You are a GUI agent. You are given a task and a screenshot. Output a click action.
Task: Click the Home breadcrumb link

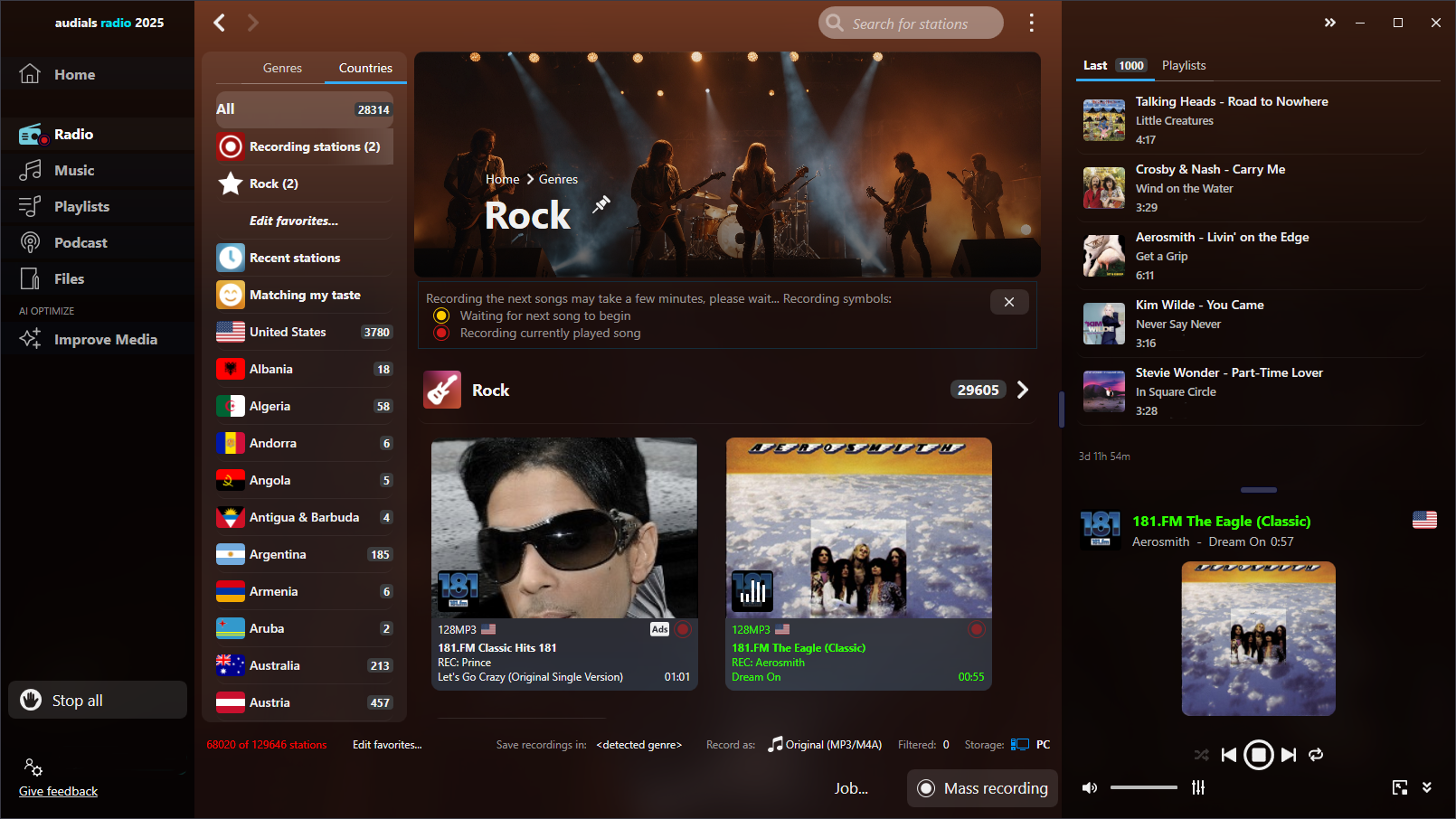tap(502, 179)
